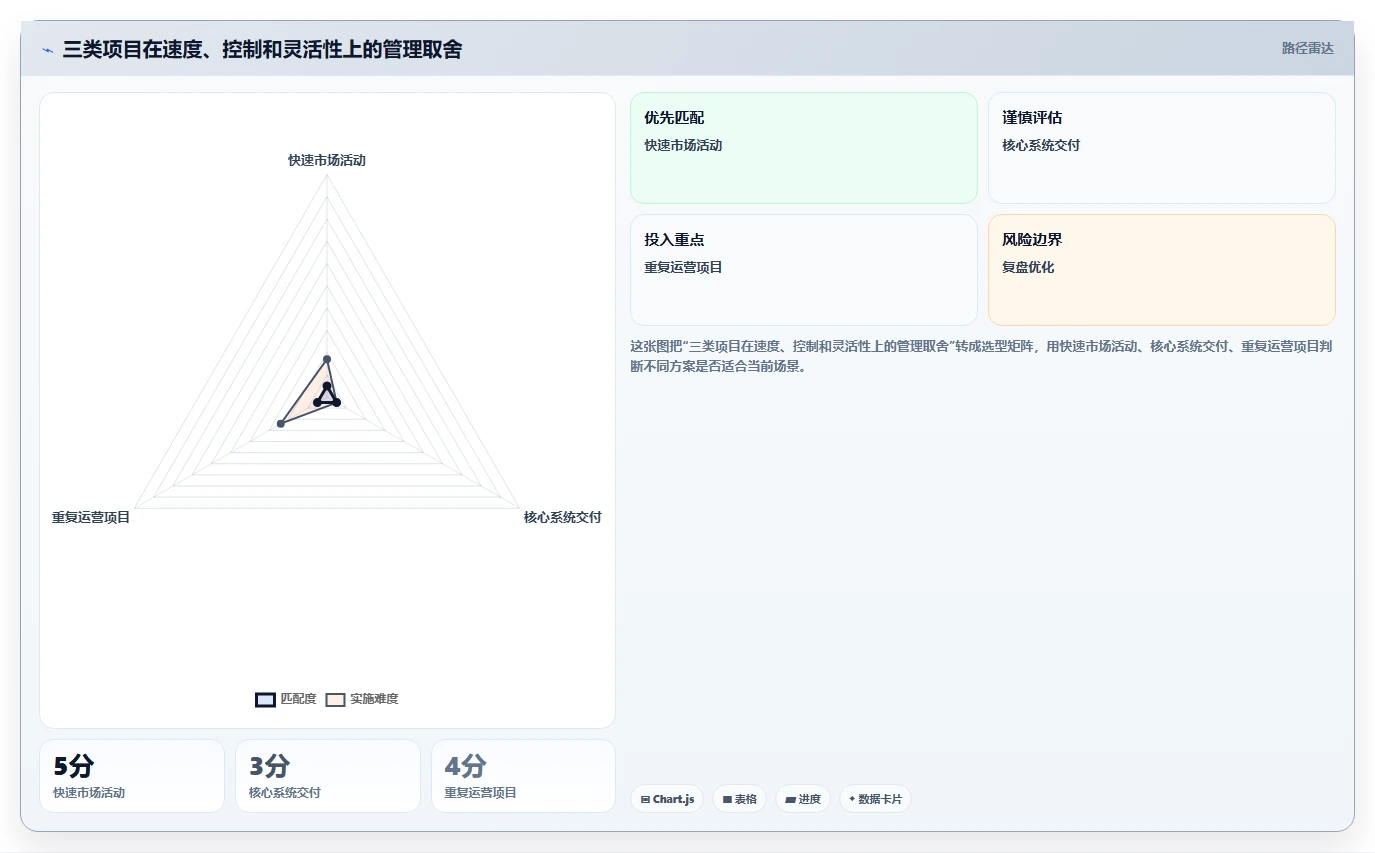Viewport: 1375px width, 853px height.
Task: Click the lightning icon beside the title
Action: (47, 50)
